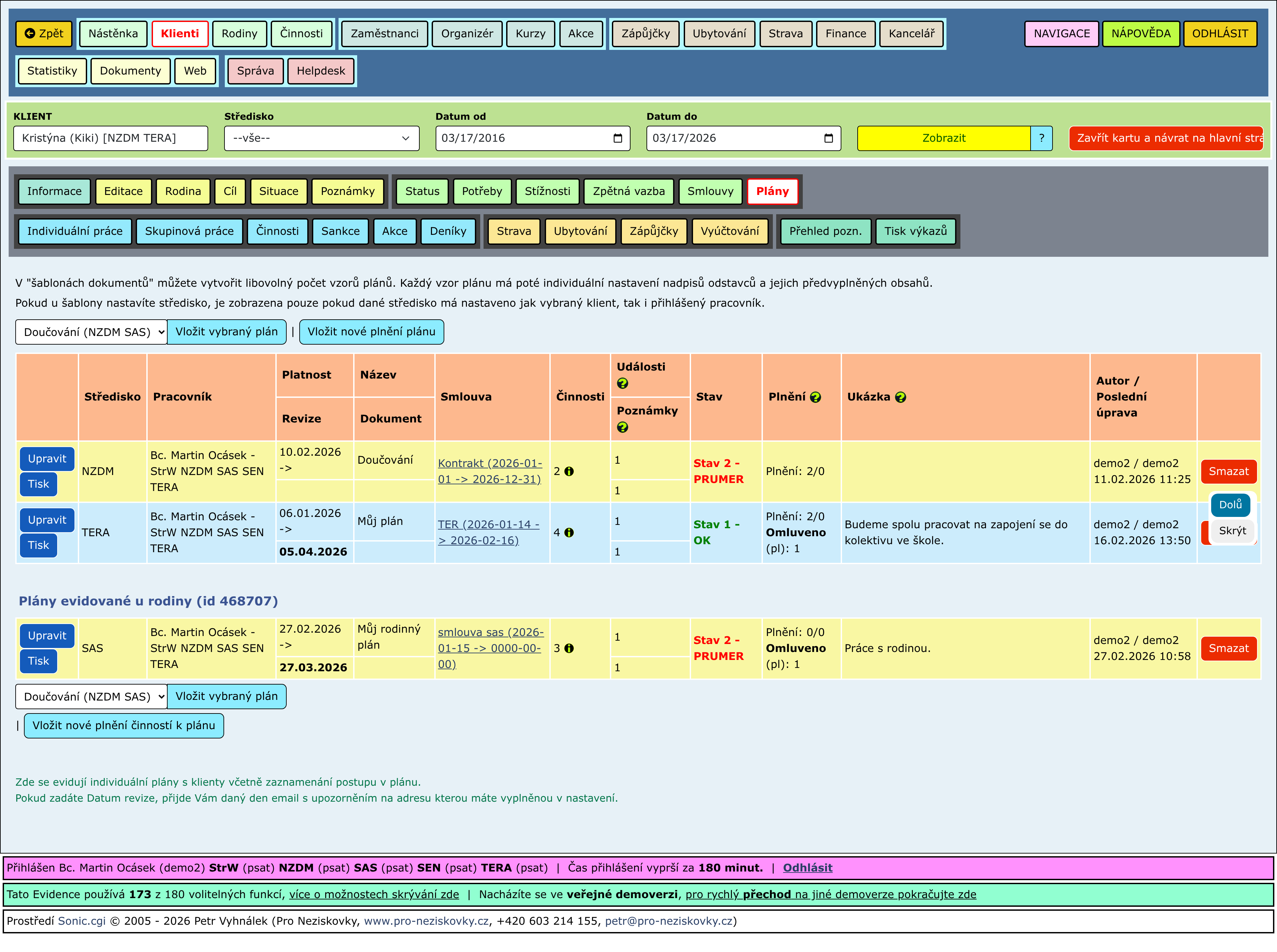Click the KLIENT name input field
Screen dimensions: 1277x952
(x=110, y=138)
